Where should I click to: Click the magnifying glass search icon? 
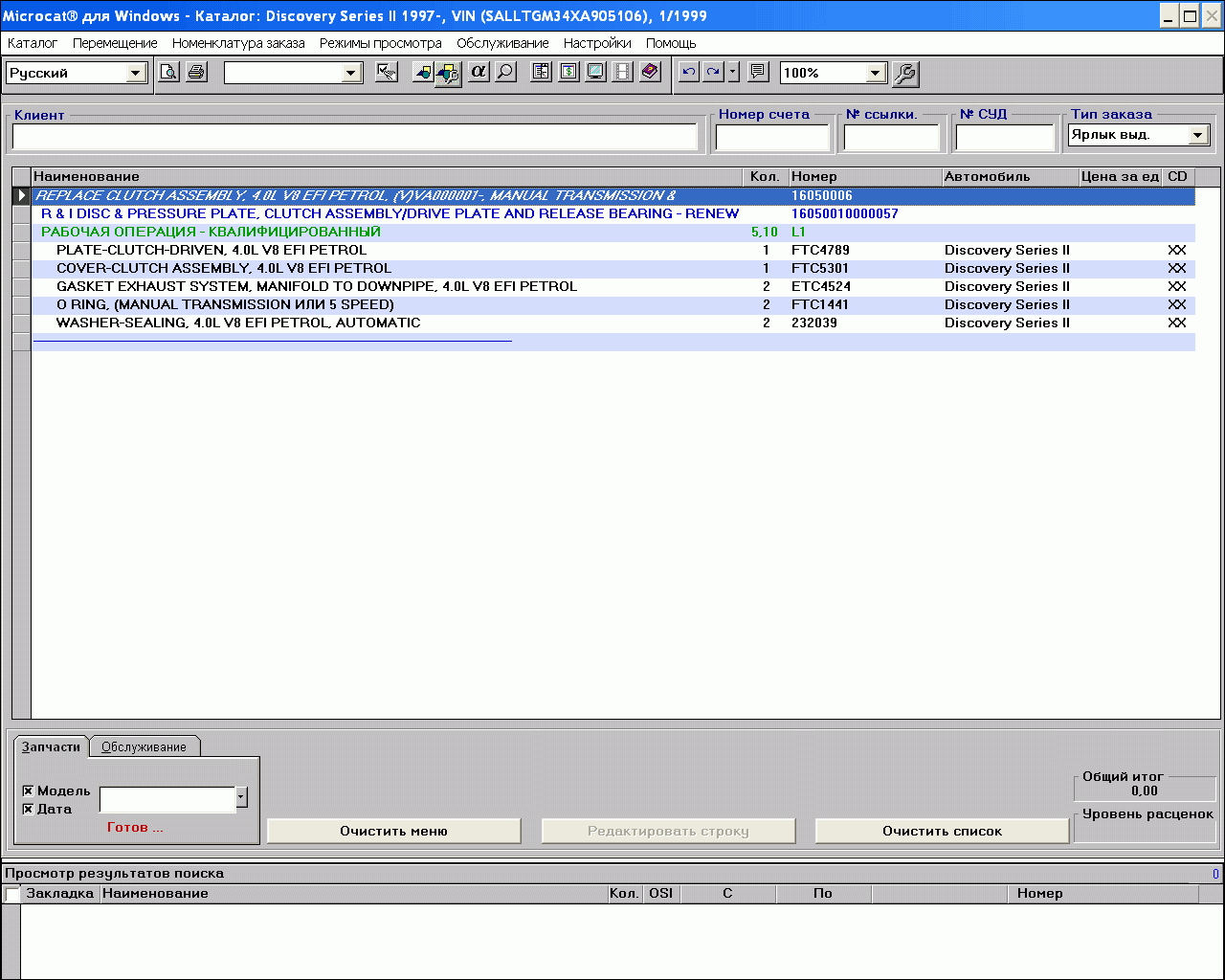point(504,73)
